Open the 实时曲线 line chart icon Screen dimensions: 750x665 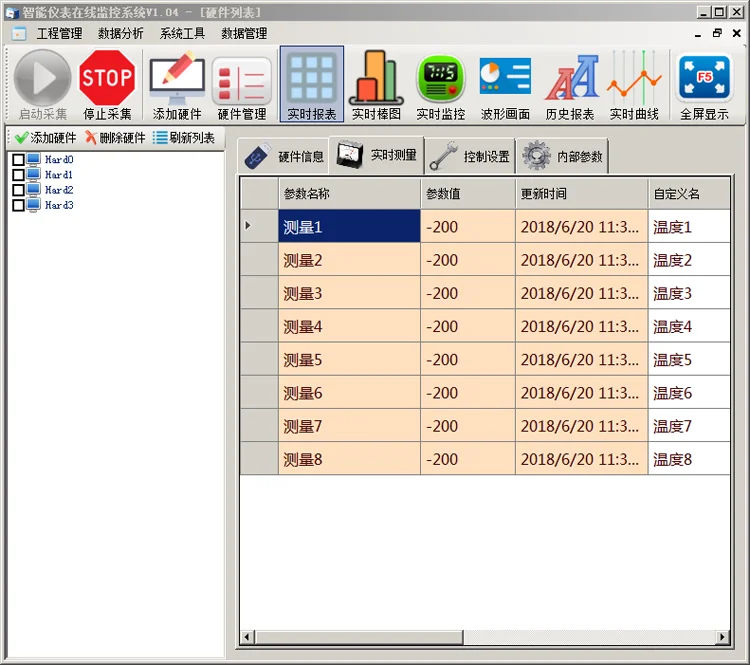tap(634, 78)
